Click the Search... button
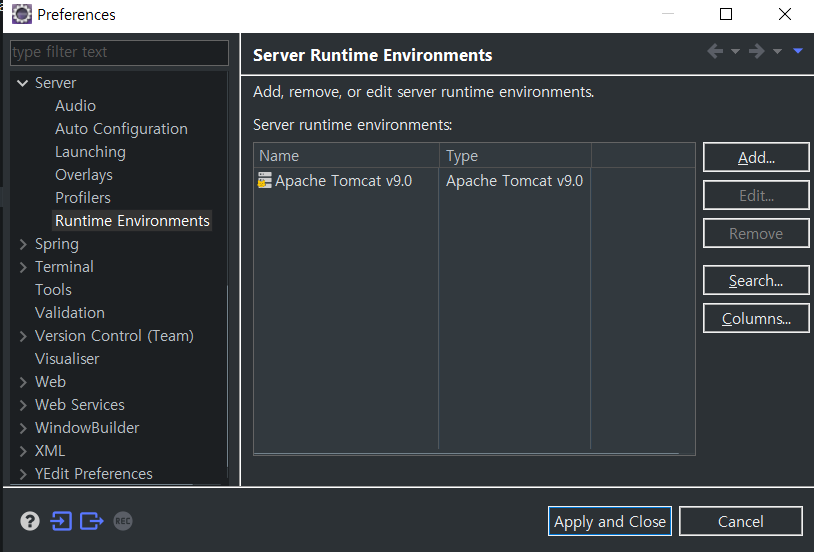Image resolution: width=814 pixels, height=552 pixels. coord(756,280)
